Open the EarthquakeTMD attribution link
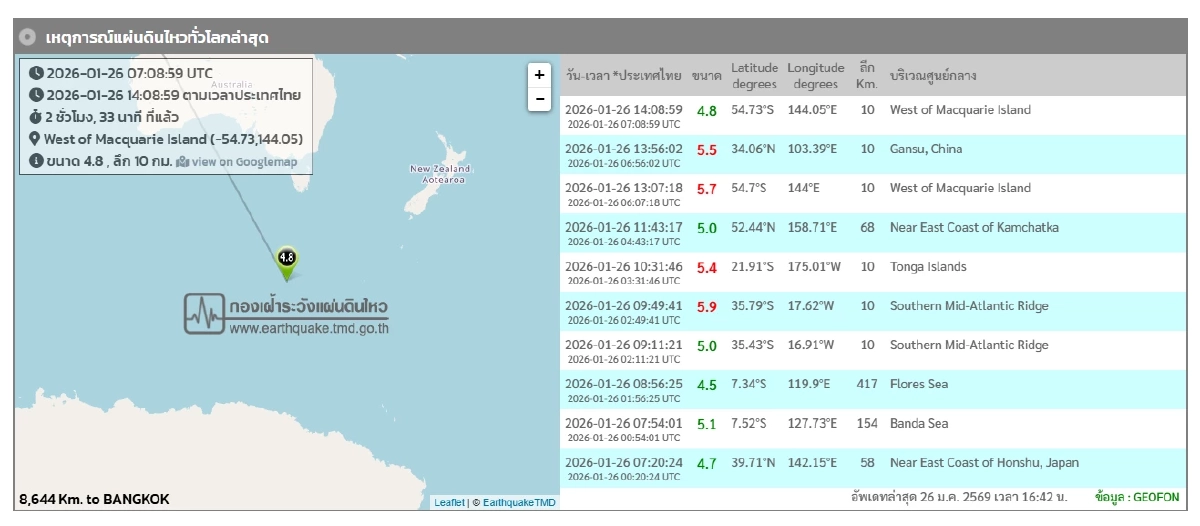 [x=519, y=502]
